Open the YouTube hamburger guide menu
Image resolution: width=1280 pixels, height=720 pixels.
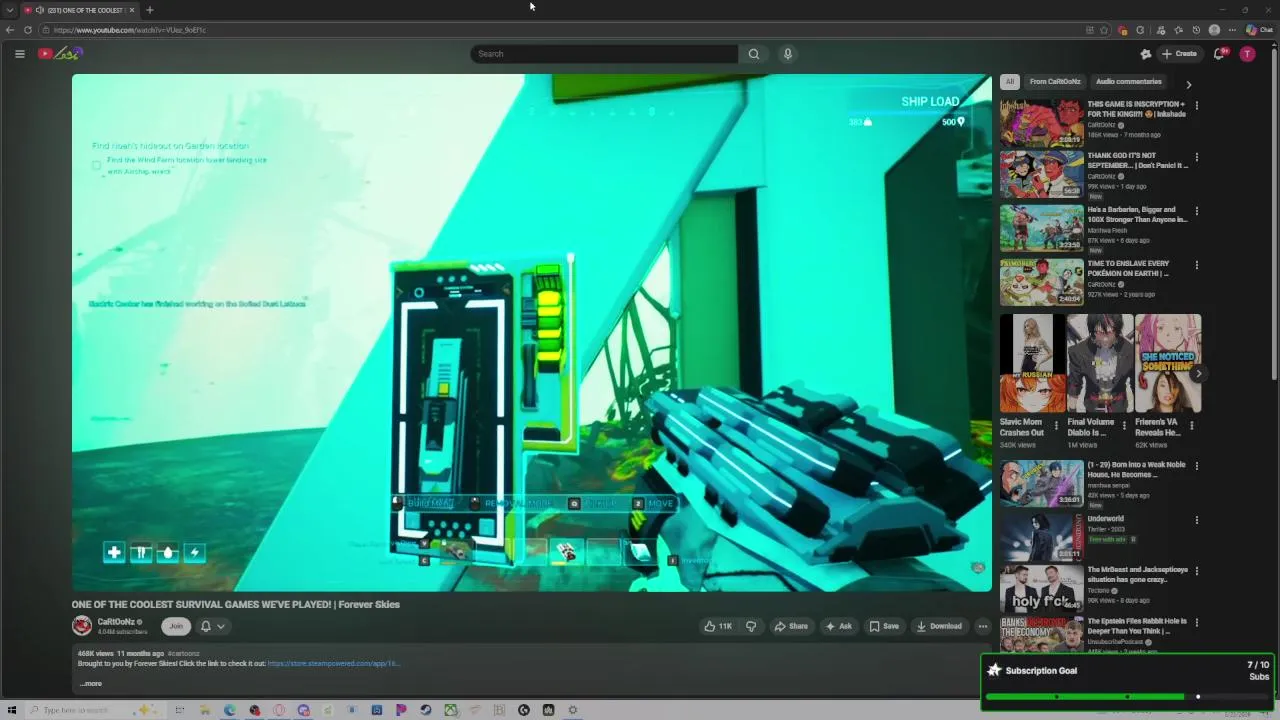[x=19, y=54]
